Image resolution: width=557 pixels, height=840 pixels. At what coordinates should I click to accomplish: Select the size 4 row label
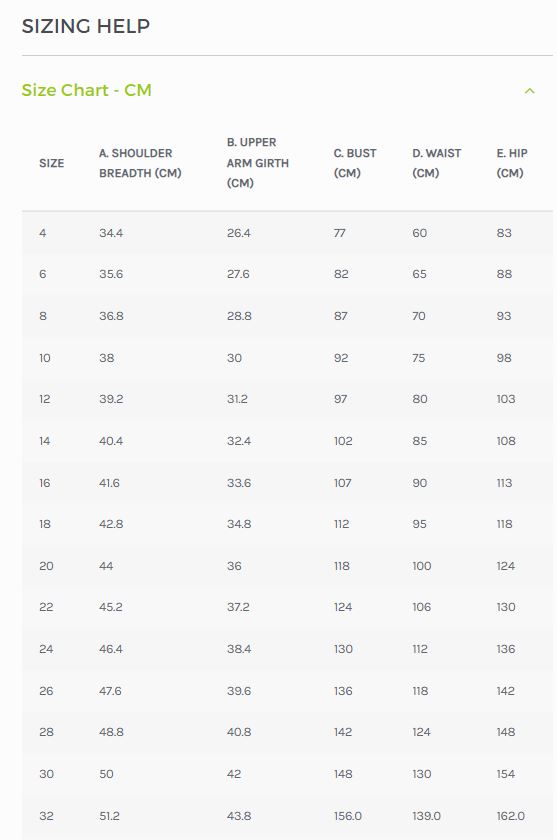tap(43, 233)
